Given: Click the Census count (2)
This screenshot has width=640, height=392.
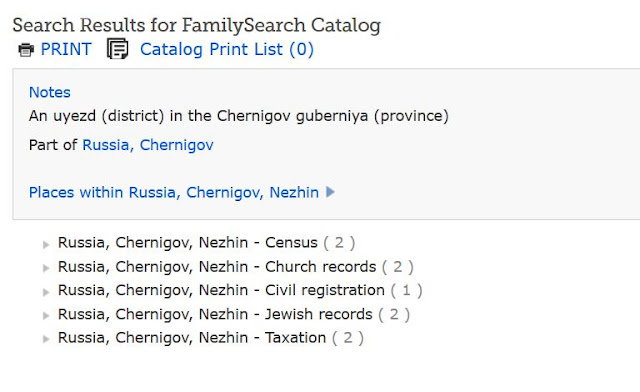Looking at the screenshot, I should tap(339, 243).
